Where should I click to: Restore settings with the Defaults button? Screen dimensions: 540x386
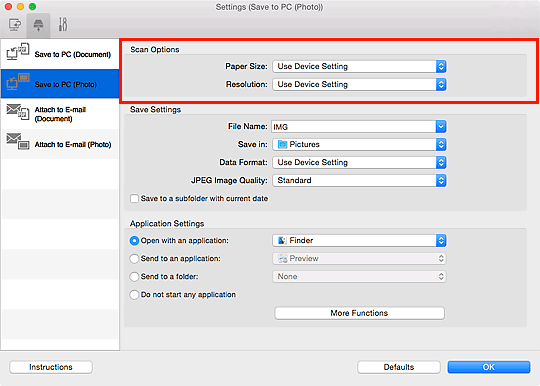point(399,367)
